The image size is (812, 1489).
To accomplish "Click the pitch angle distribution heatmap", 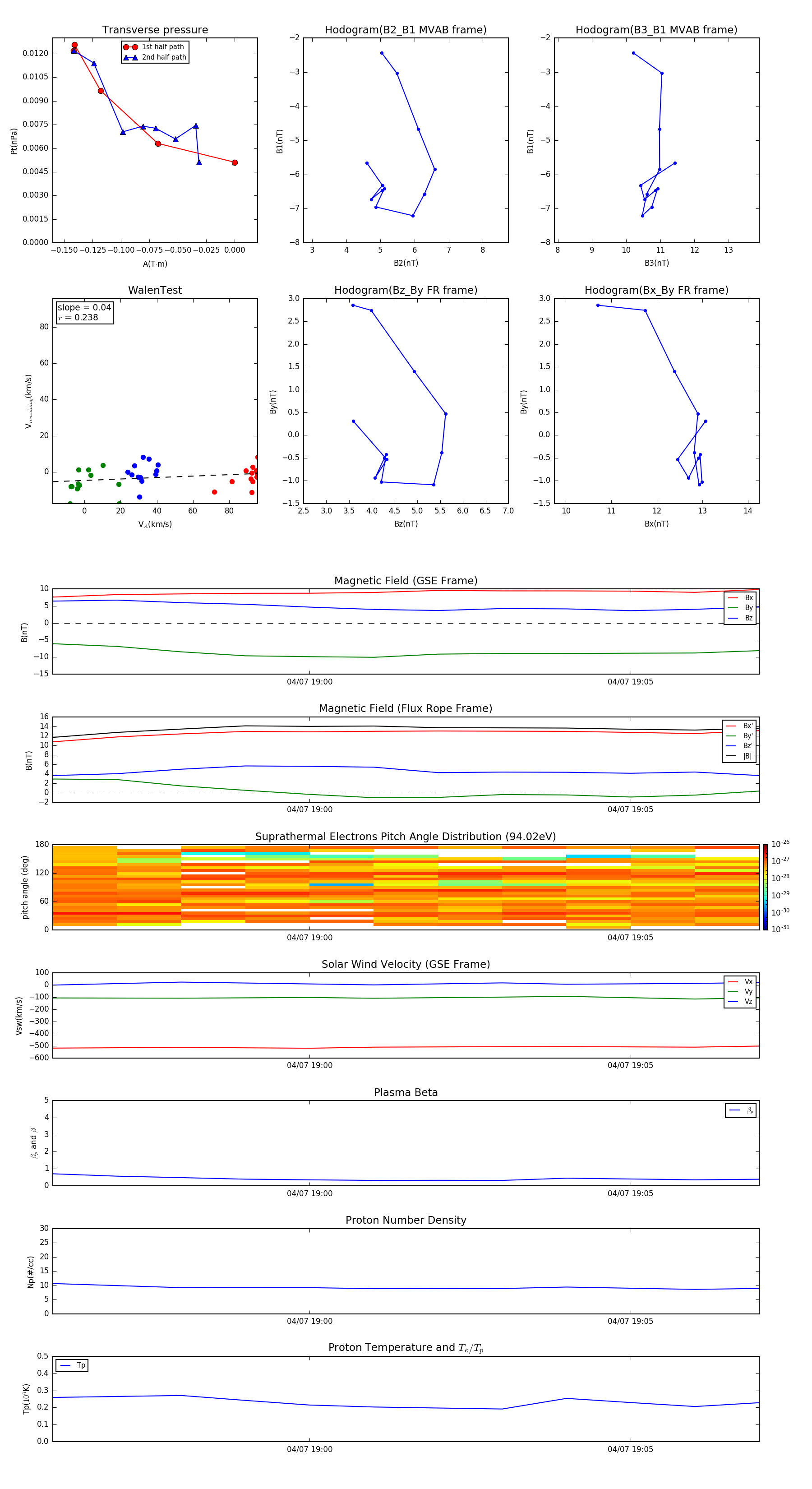I will [406, 887].
